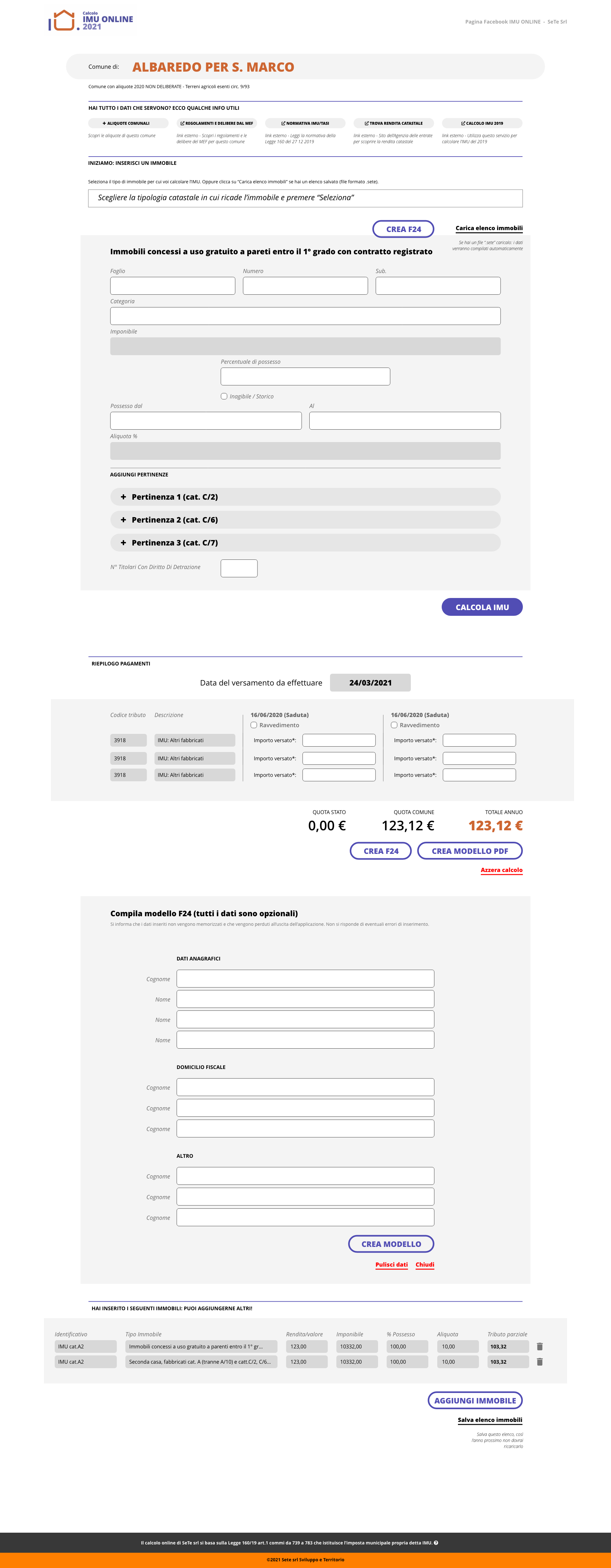Screen dimensions: 611x1568
Task: Click trash icon for Seconda casa row
Action: tap(540, 1362)
